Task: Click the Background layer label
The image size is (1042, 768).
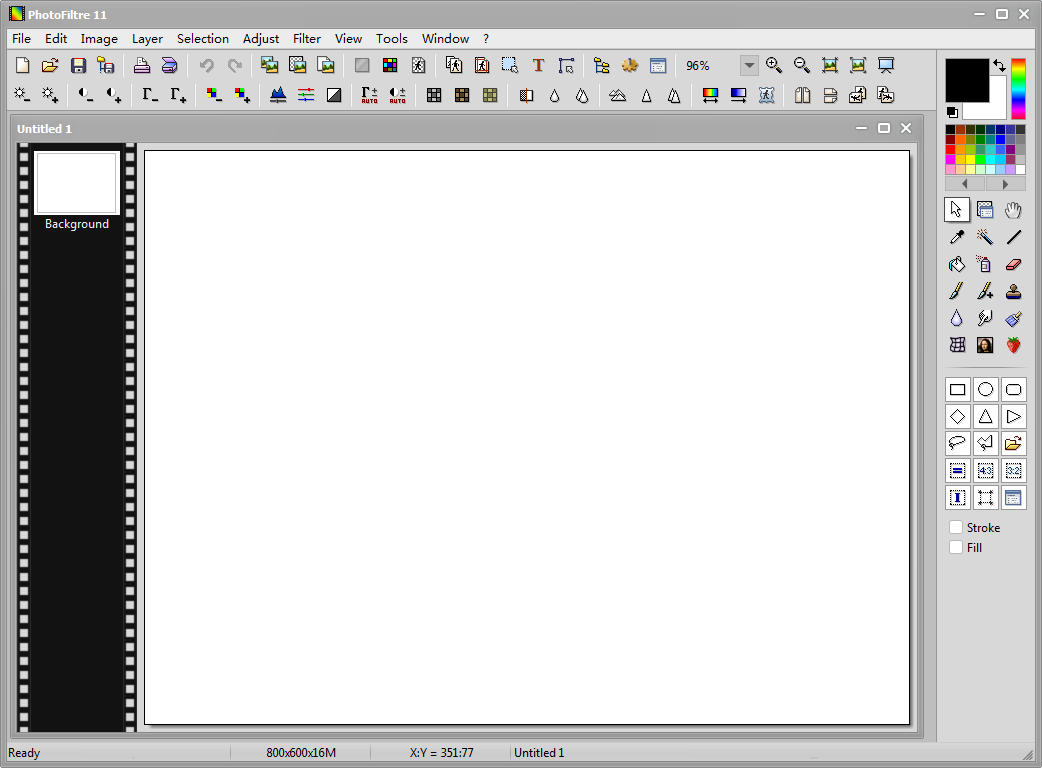Action: (77, 224)
